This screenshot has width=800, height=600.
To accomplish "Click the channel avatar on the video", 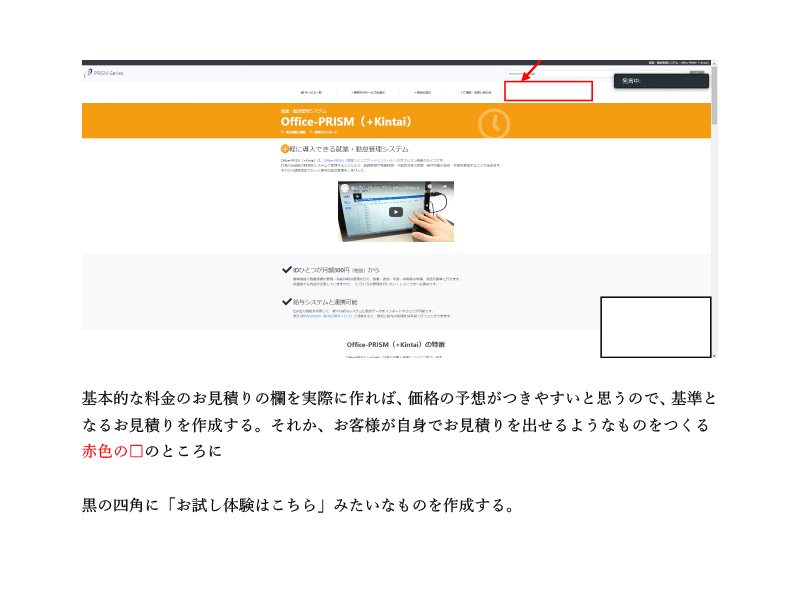I will pos(345,188).
